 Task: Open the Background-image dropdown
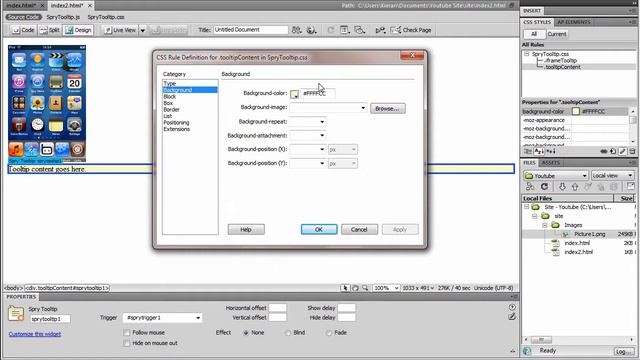[x=363, y=108]
